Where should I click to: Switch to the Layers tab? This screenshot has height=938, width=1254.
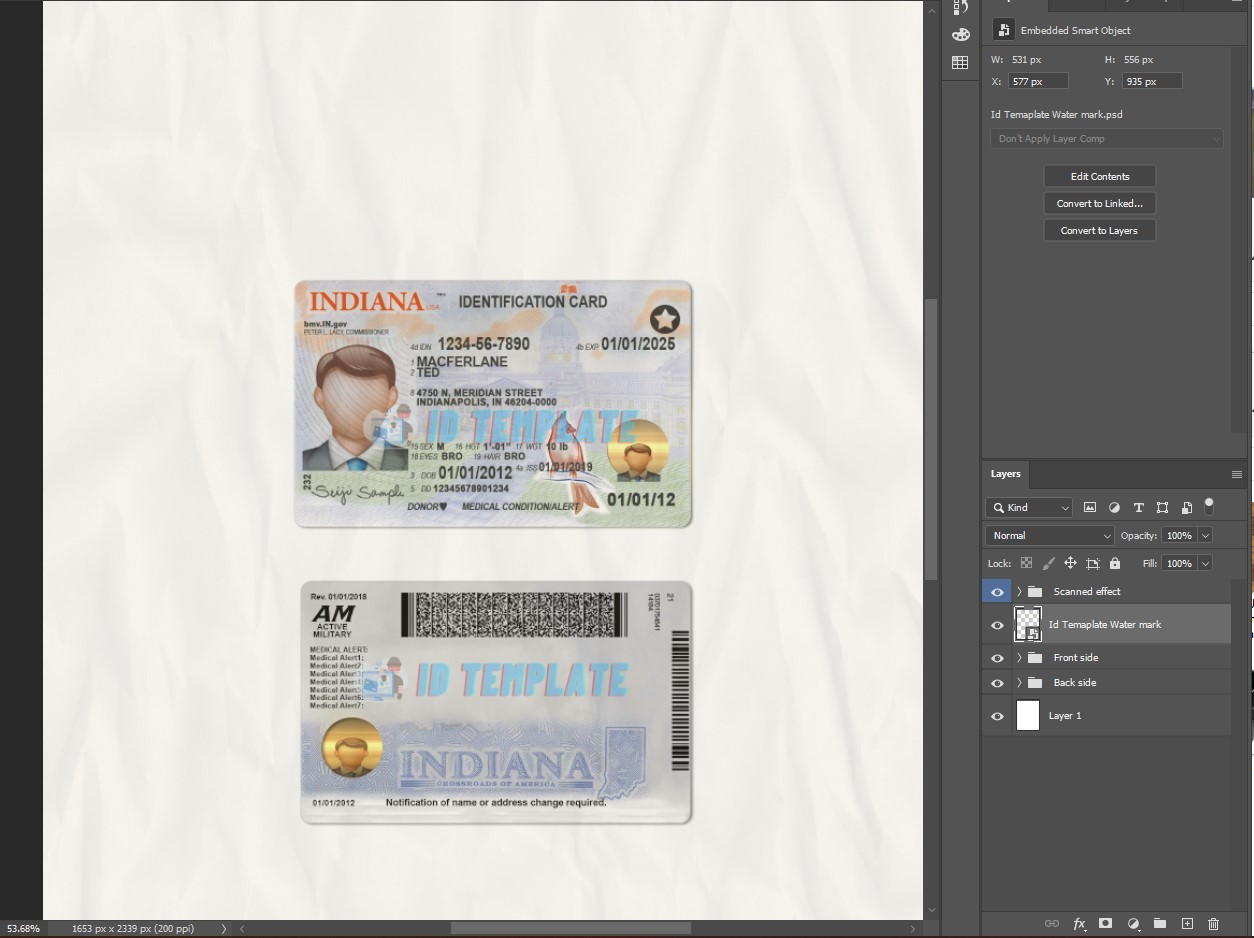click(1006, 474)
